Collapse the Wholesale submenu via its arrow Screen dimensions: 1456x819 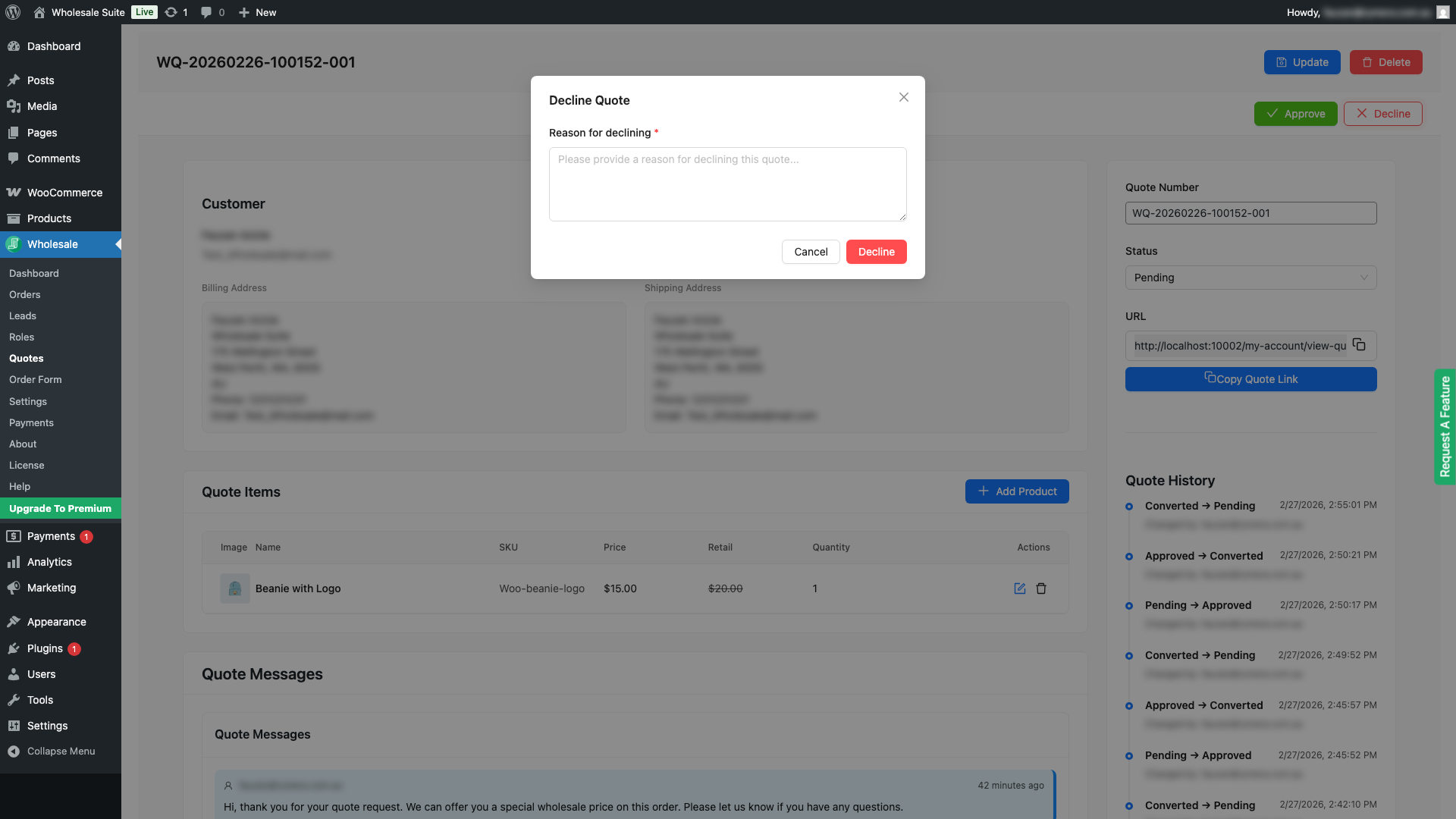click(x=118, y=244)
